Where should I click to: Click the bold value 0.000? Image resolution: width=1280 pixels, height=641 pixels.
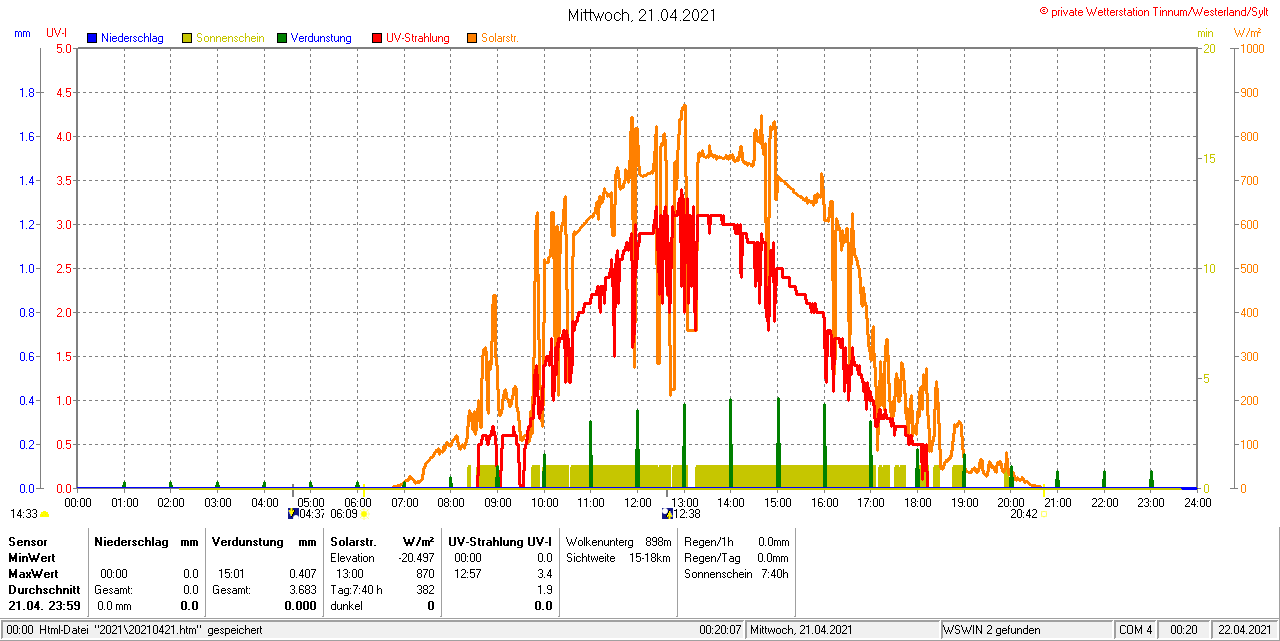coord(300,605)
